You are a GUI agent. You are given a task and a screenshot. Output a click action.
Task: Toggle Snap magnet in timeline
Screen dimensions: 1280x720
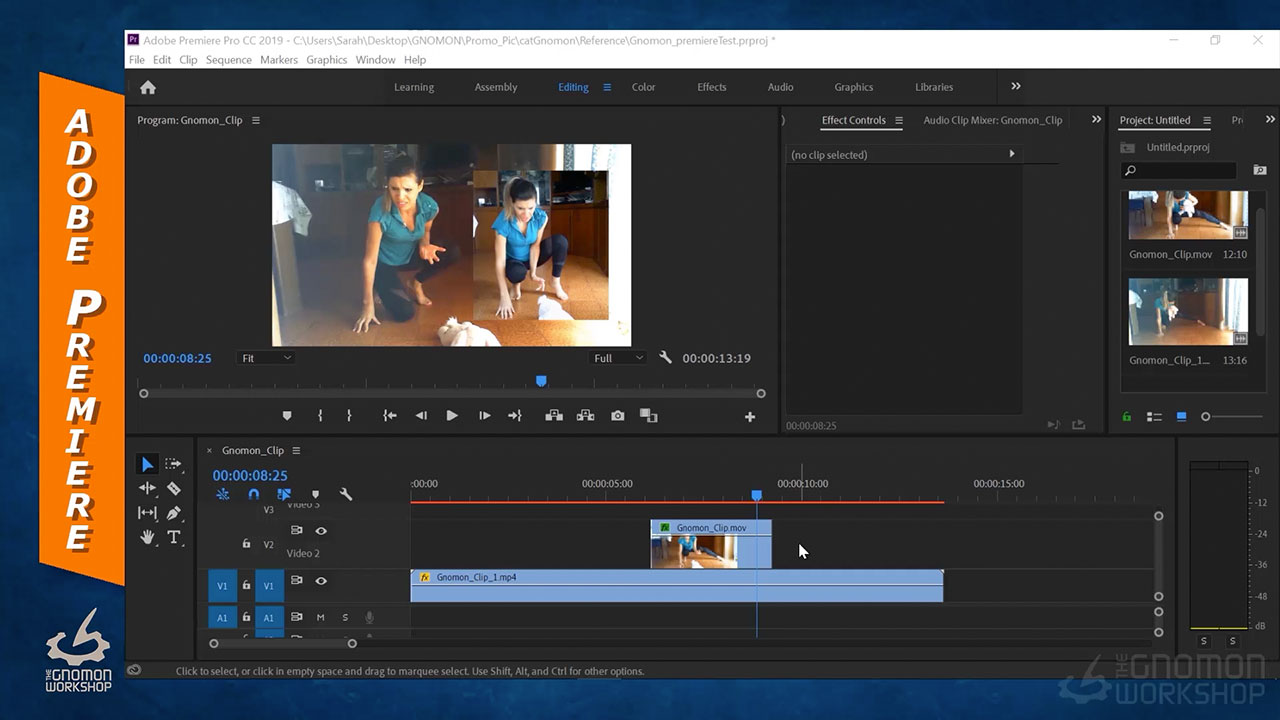click(253, 494)
